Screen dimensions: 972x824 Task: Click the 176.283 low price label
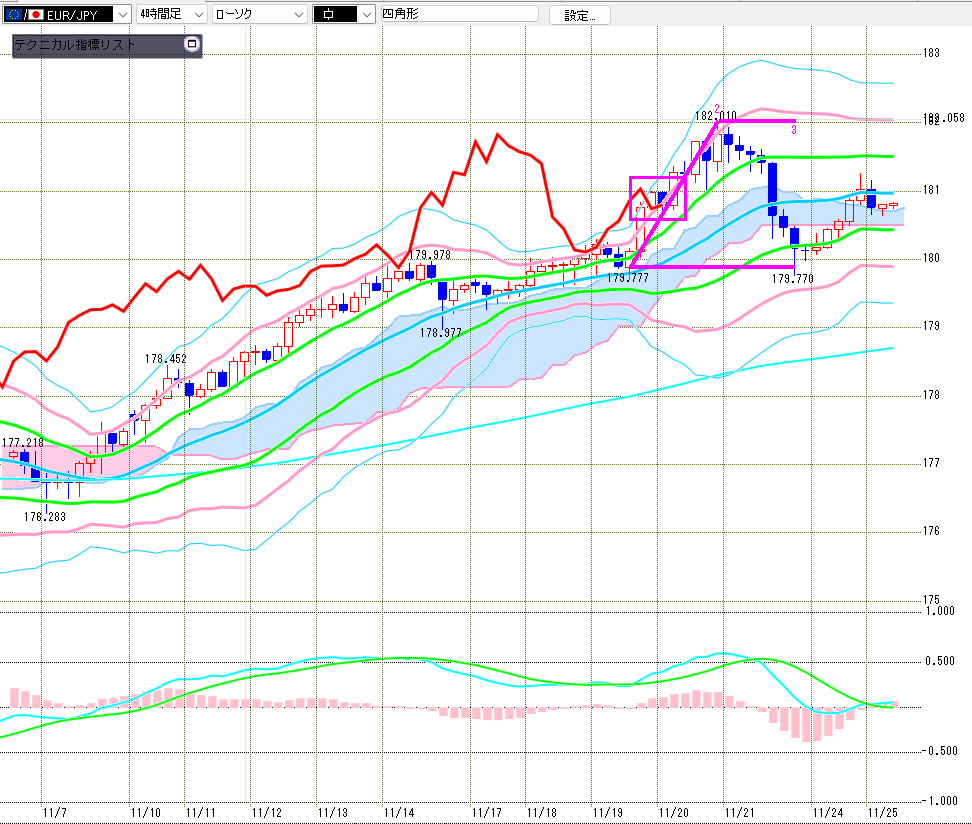44,517
